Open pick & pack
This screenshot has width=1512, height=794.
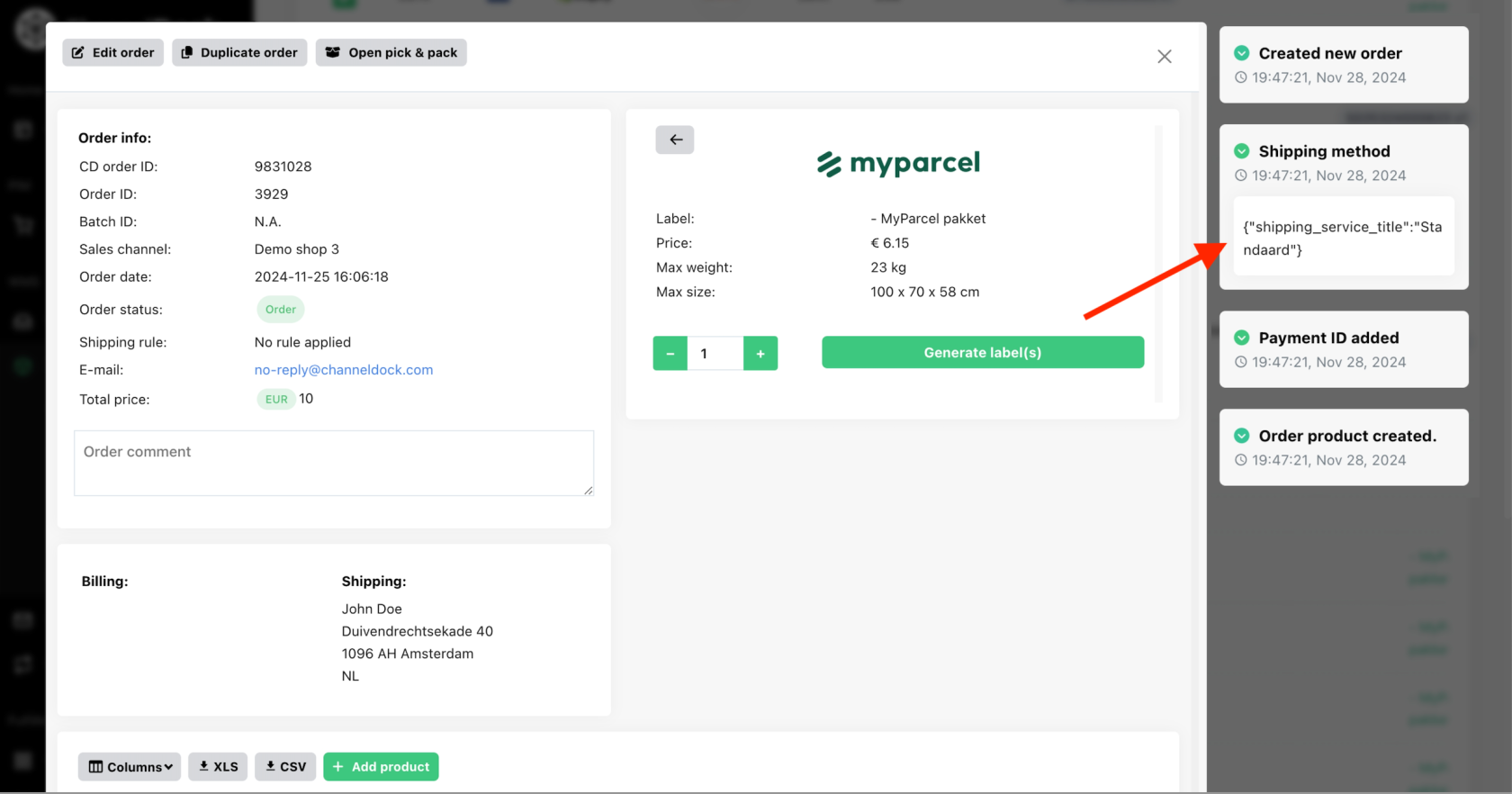coord(391,52)
